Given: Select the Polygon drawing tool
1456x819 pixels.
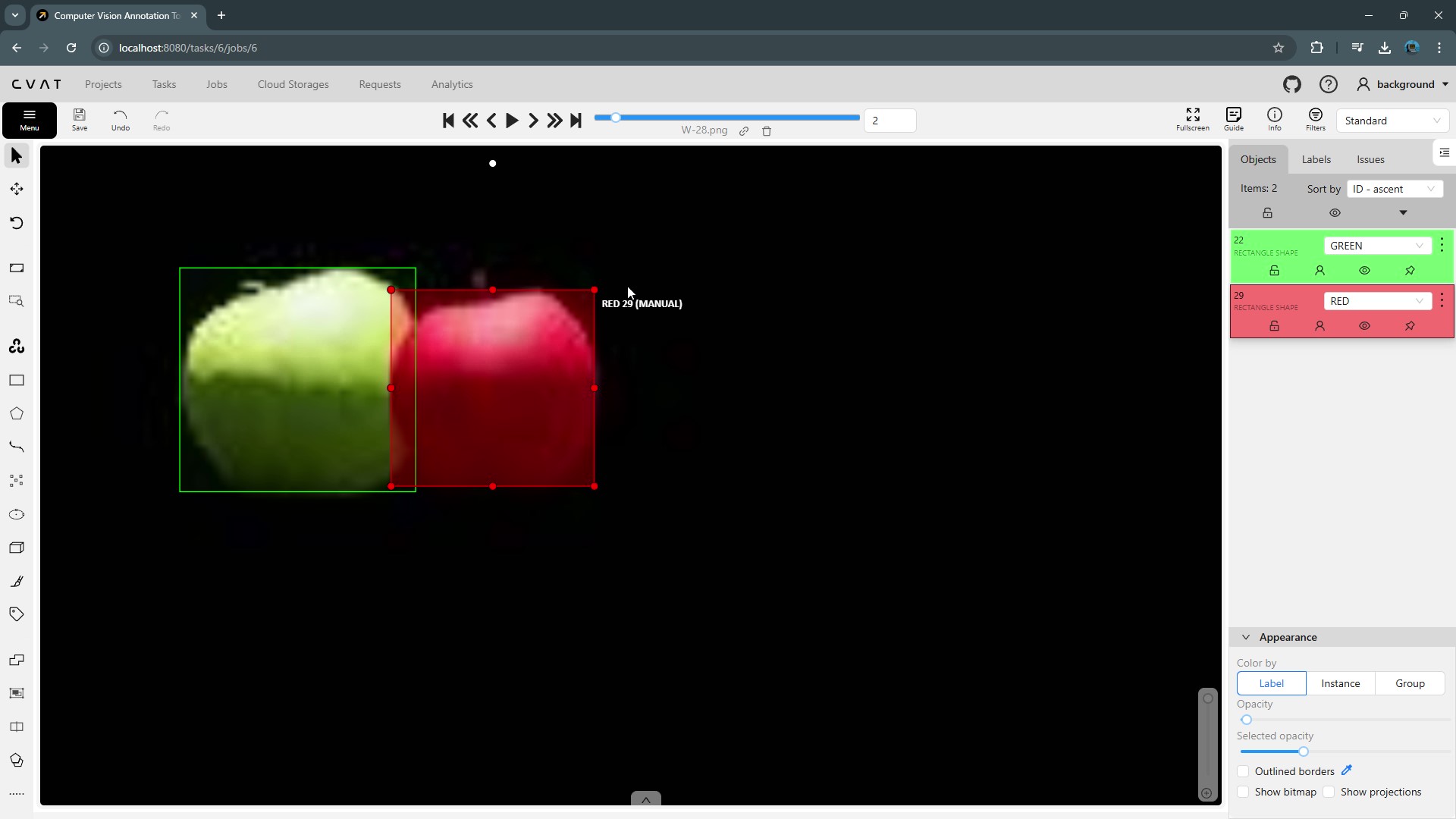Looking at the screenshot, I should [16, 413].
